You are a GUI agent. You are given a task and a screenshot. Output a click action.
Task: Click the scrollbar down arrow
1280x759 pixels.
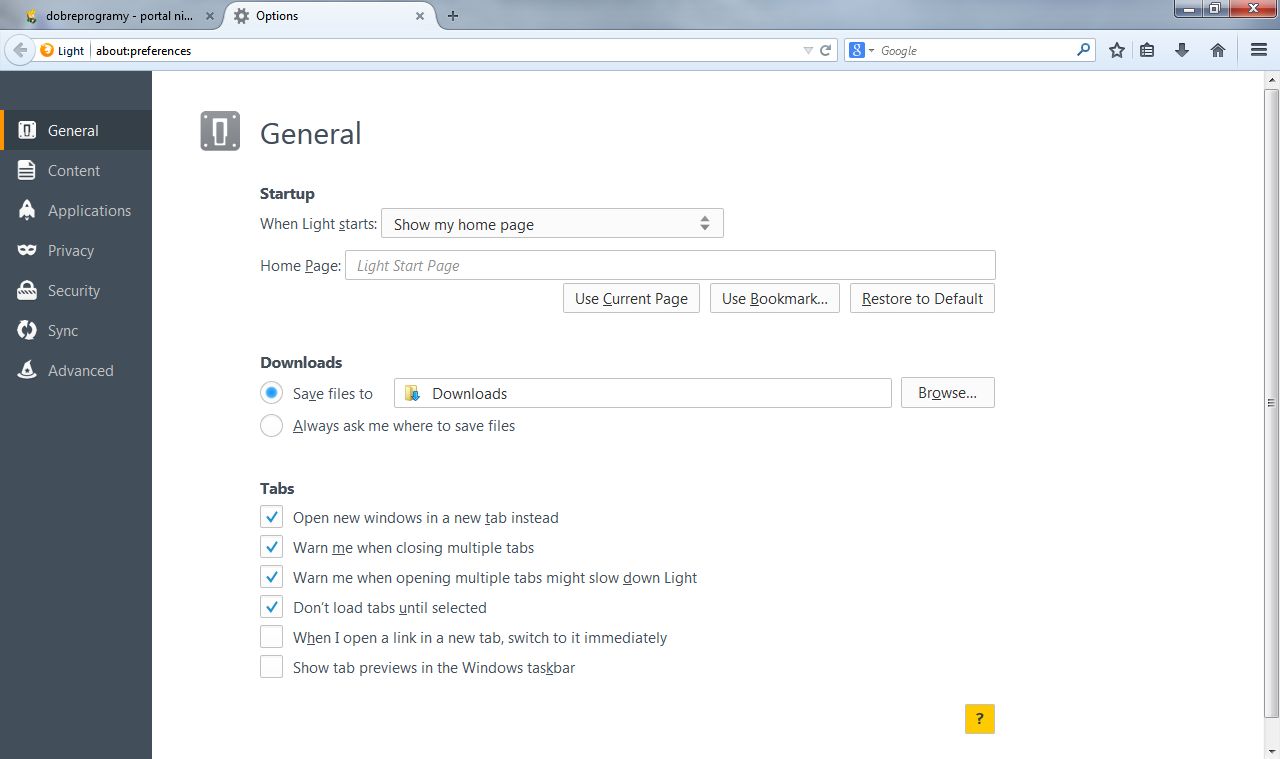pos(1271,750)
